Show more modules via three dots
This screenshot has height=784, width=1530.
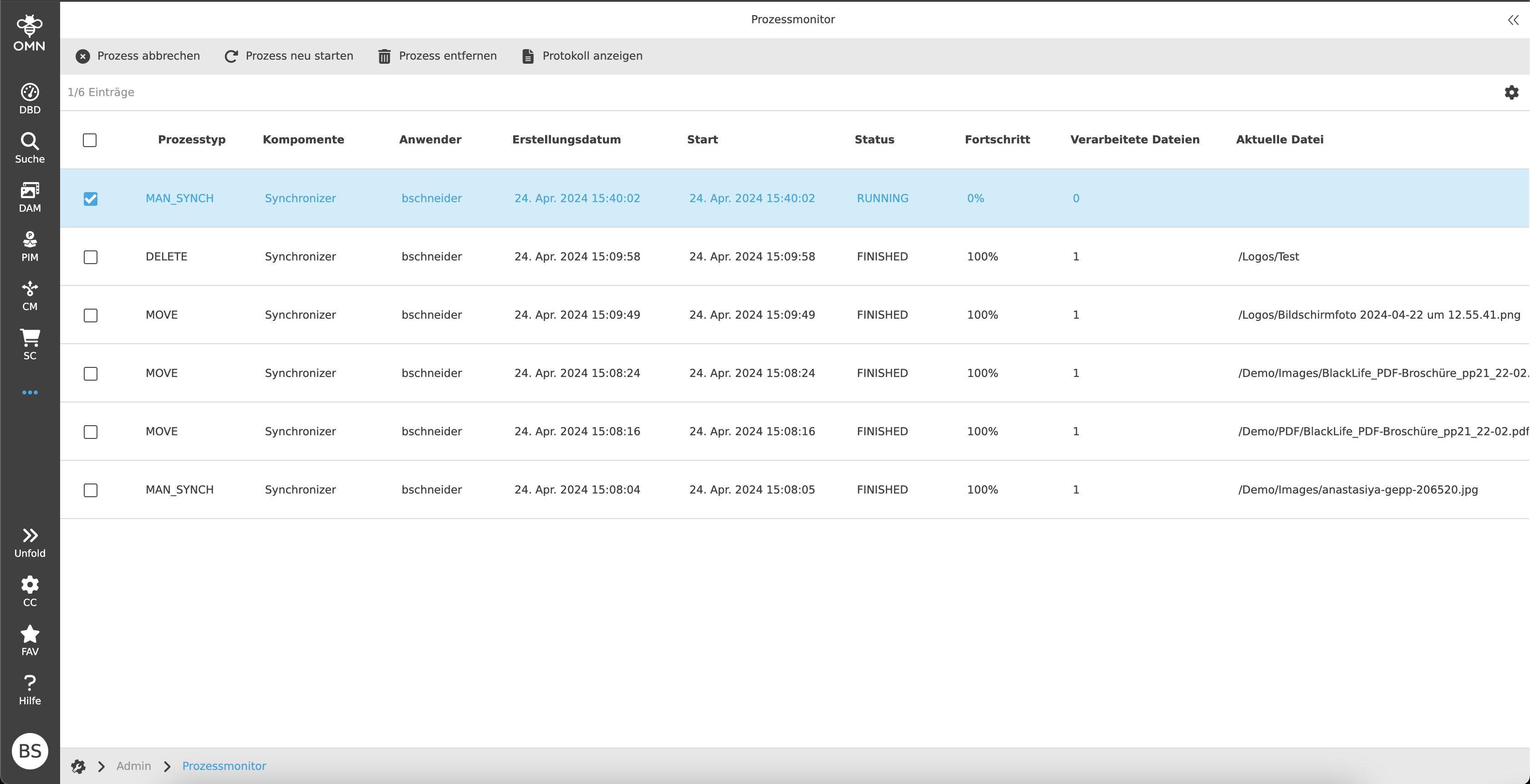[x=30, y=392]
